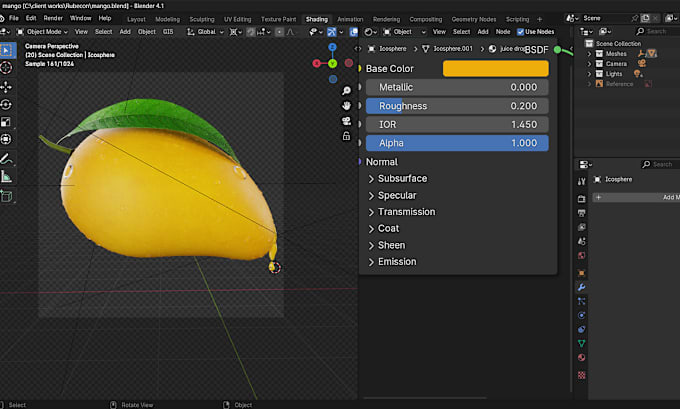The height and width of the screenshot is (409, 680).
Task: Activate the 3D Cursor tool
Action: (x=6, y=68)
